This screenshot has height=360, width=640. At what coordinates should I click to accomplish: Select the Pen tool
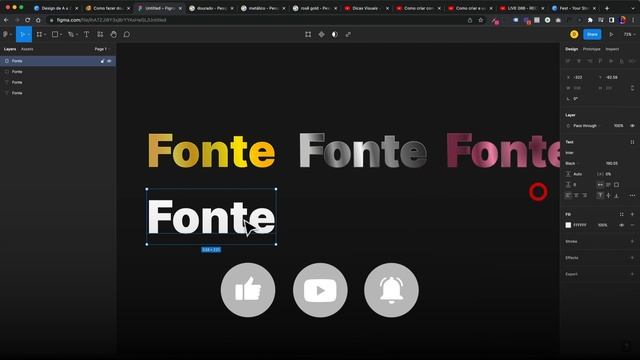coord(71,35)
